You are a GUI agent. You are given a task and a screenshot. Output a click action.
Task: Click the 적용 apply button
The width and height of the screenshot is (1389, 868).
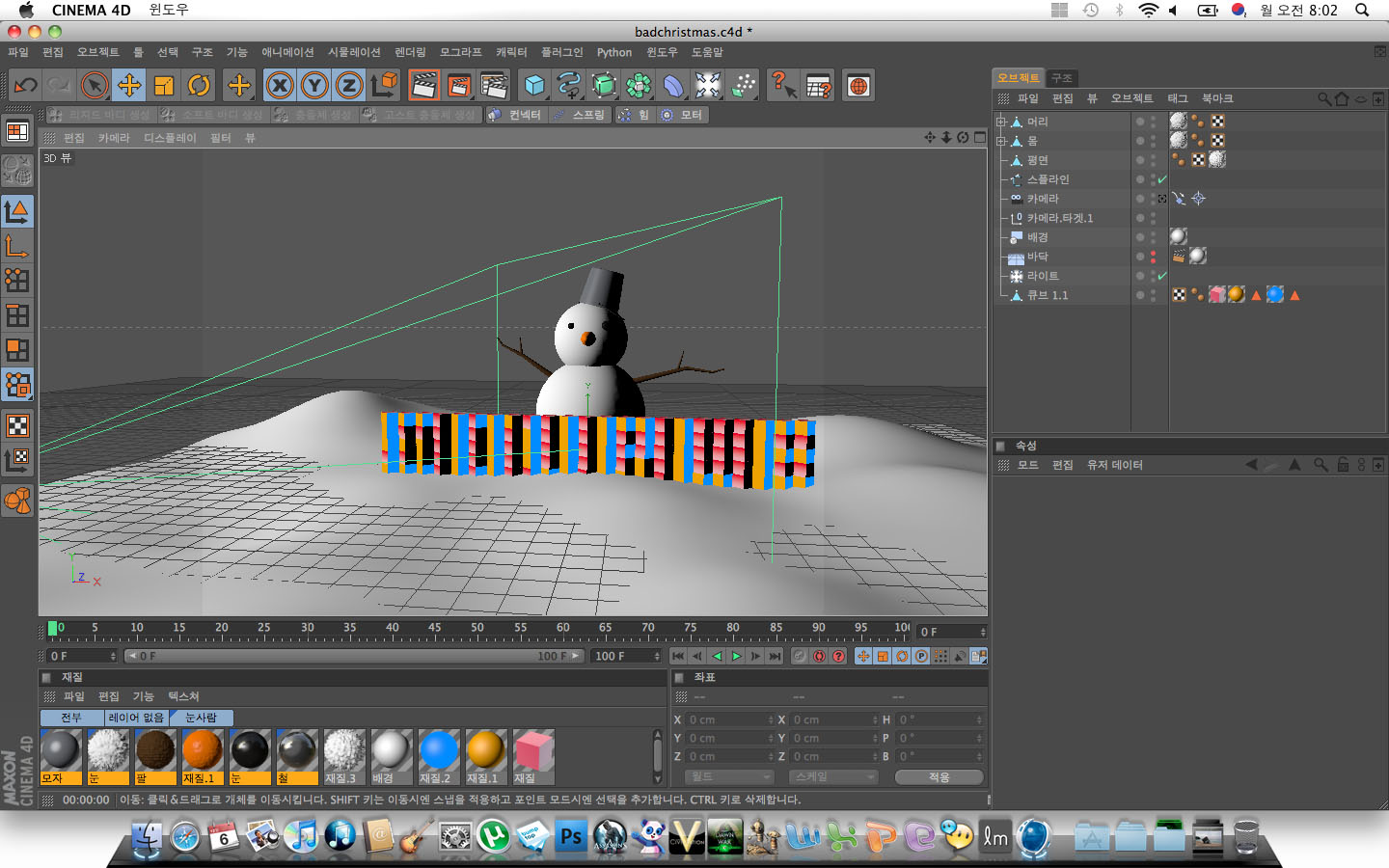pyautogui.click(x=939, y=776)
